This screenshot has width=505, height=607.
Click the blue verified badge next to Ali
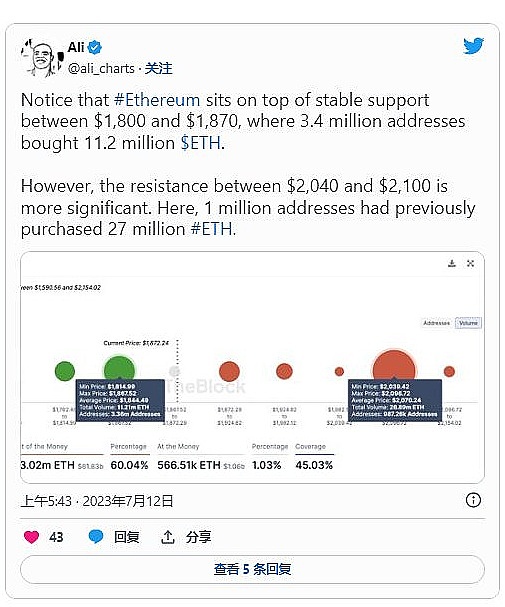(x=95, y=48)
